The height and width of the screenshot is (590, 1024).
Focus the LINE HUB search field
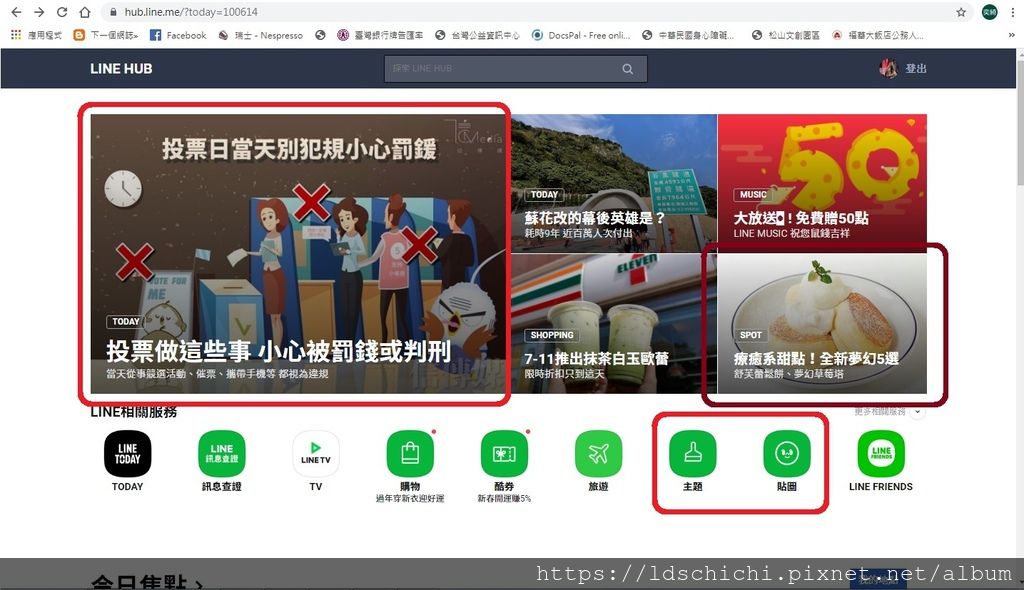515,68
